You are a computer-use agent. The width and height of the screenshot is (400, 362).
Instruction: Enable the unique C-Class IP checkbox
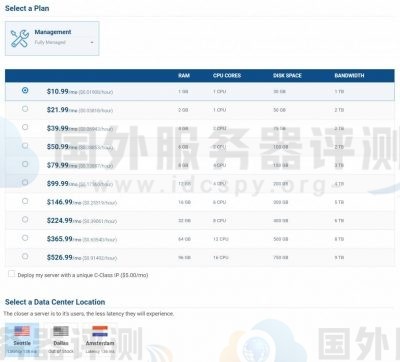click(12, 274)
